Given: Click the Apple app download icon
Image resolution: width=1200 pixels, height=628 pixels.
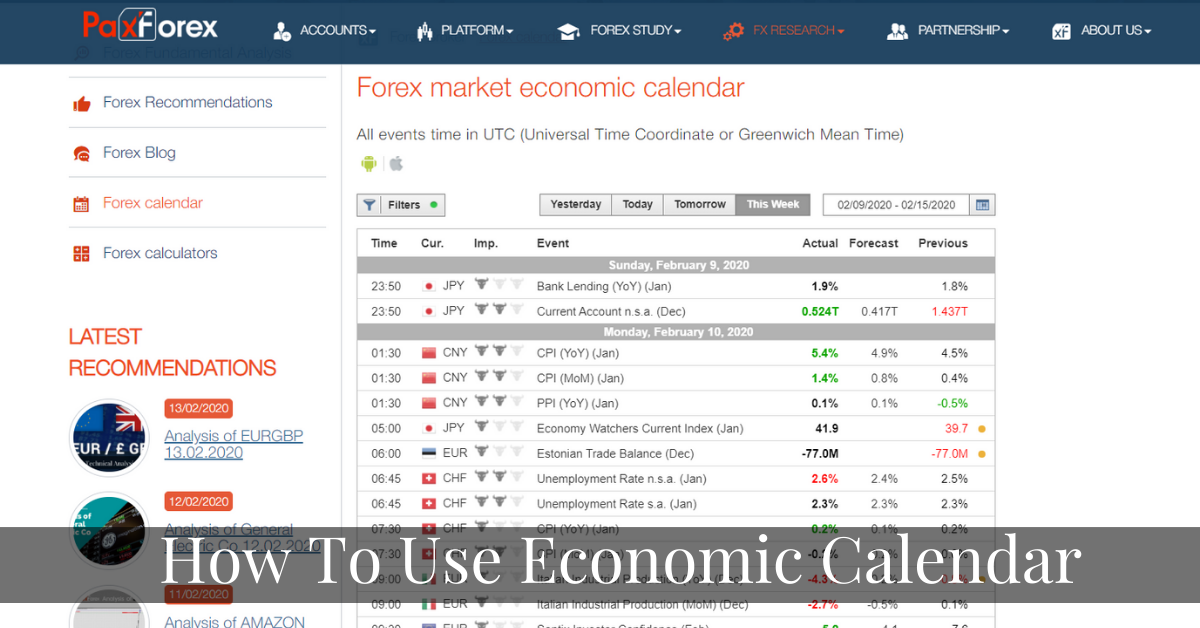Looking at the screenshot, I should coord(395,163).
